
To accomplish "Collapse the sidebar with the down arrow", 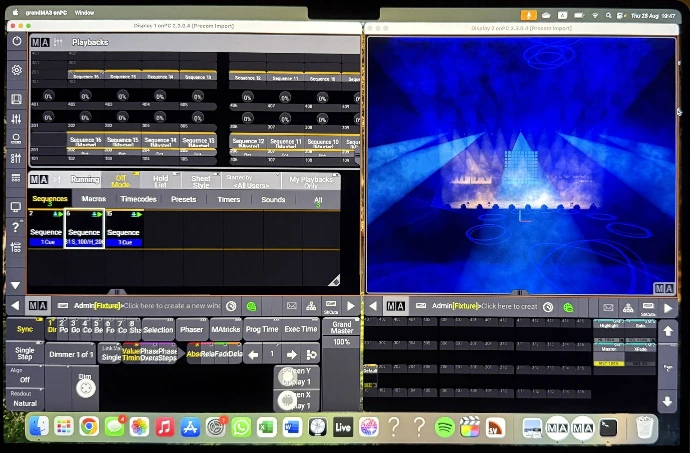I will click(16, 285).
